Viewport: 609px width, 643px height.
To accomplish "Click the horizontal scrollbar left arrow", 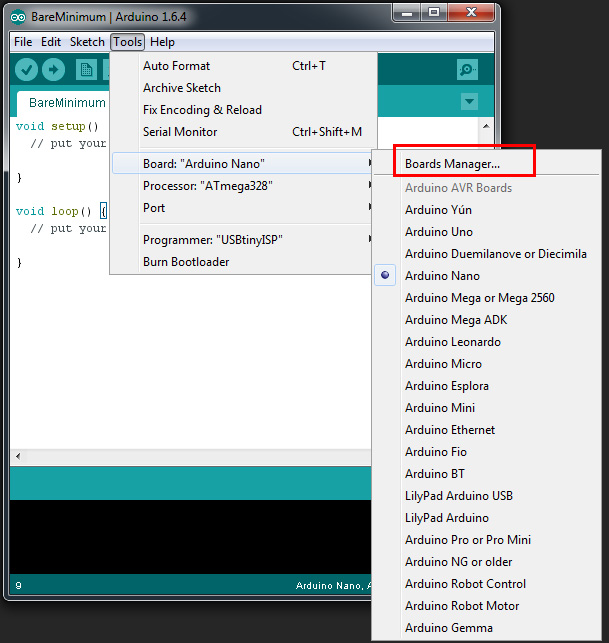I will coord(17,457).
